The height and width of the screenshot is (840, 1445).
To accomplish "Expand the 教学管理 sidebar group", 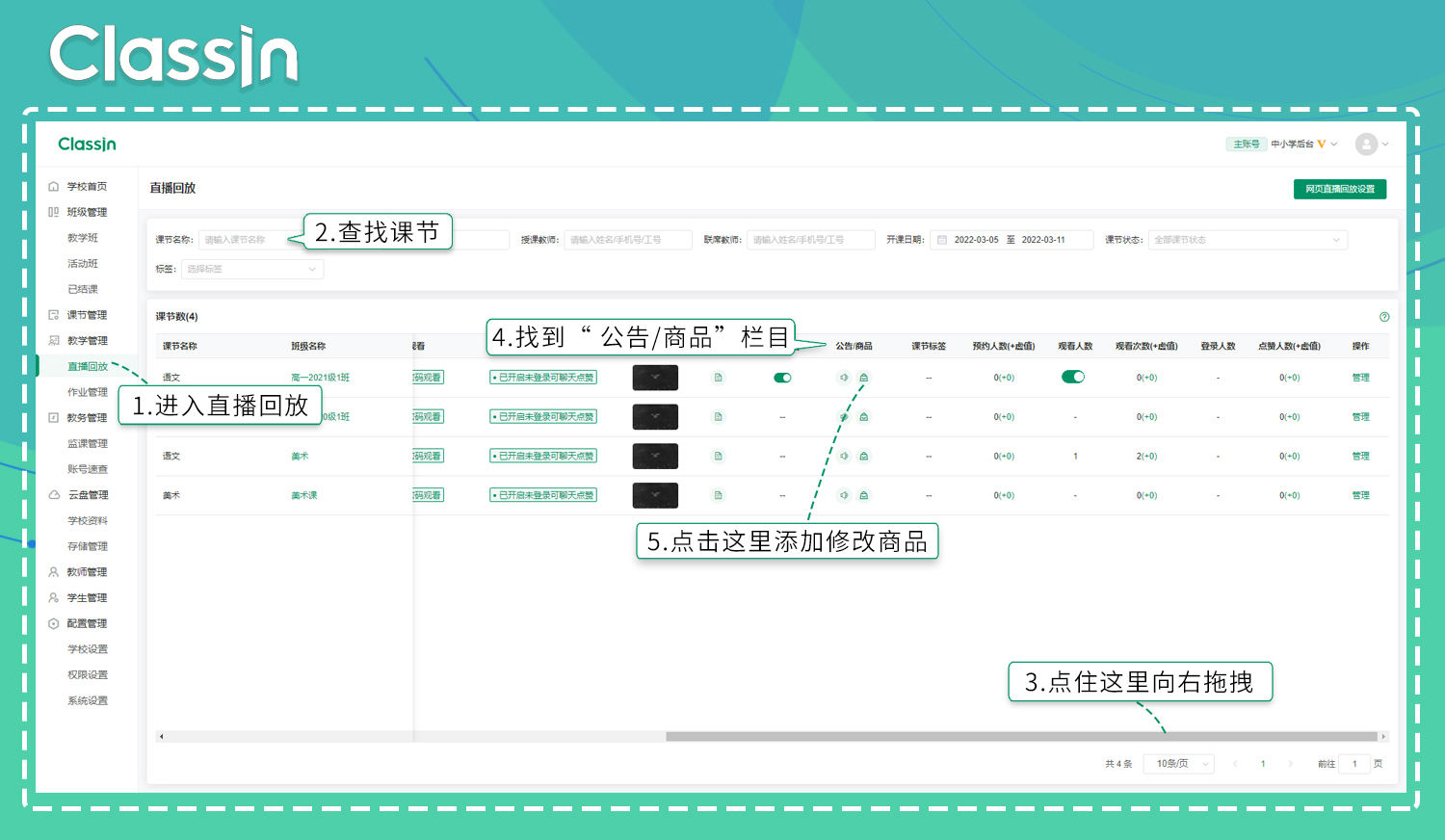I will pos(78,341).
